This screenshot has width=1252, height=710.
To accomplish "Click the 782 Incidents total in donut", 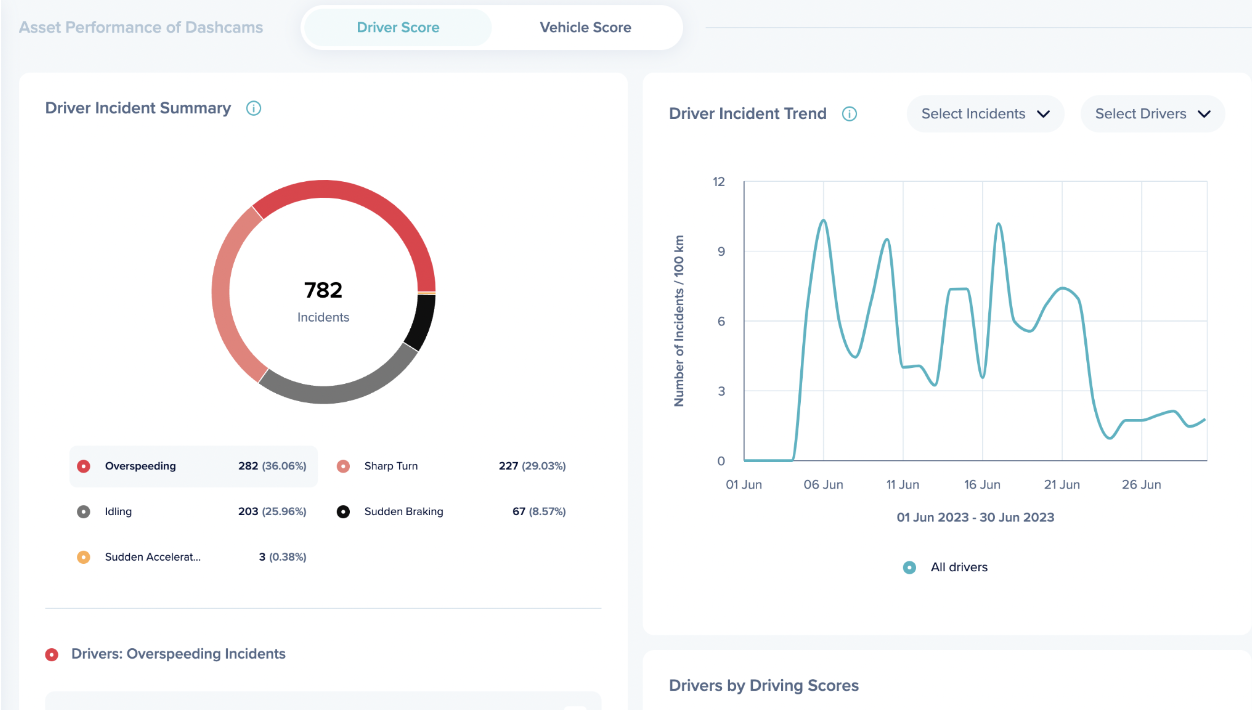I will pyautogui.click(x=323, y=301).
